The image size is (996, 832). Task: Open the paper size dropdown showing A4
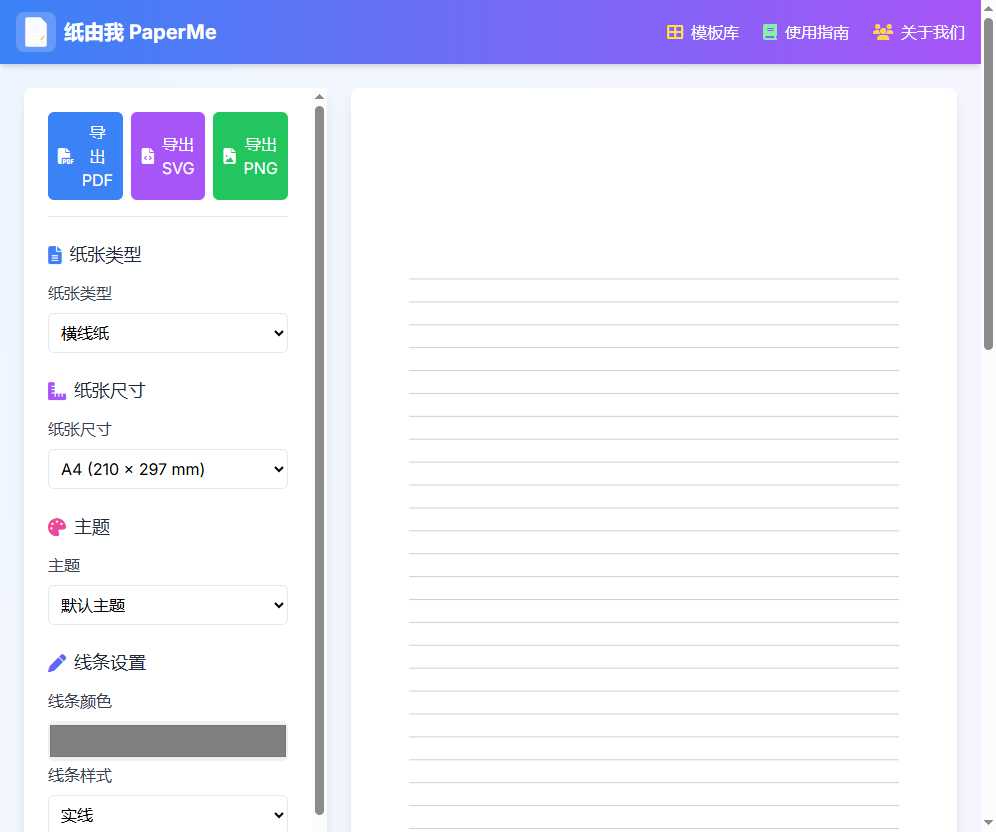pos(167,469)
